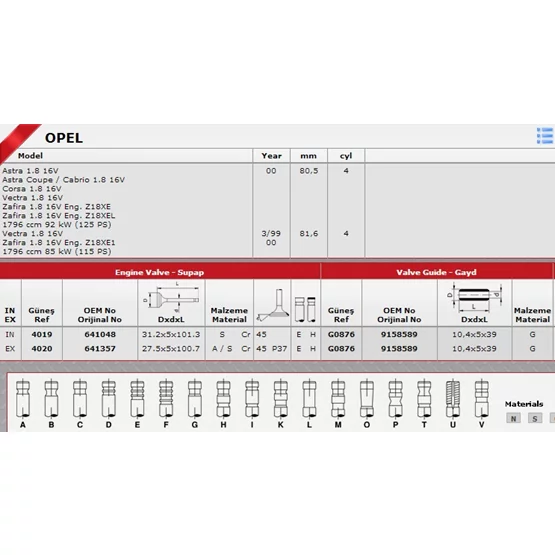This screenshot has height=555, width=555.
Task: Click the cyl column header
Action: (346, 156)
